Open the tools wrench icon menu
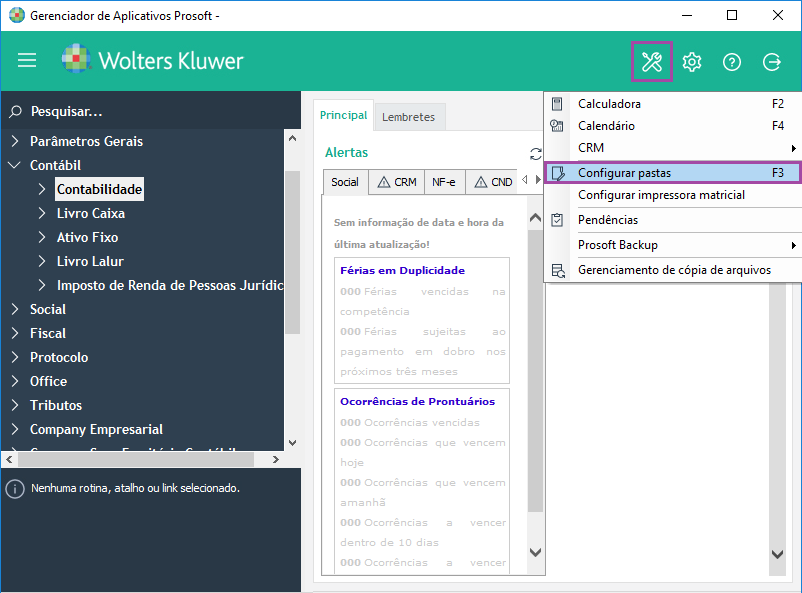Viewport: 802px width, 593px height. (652, 62)
